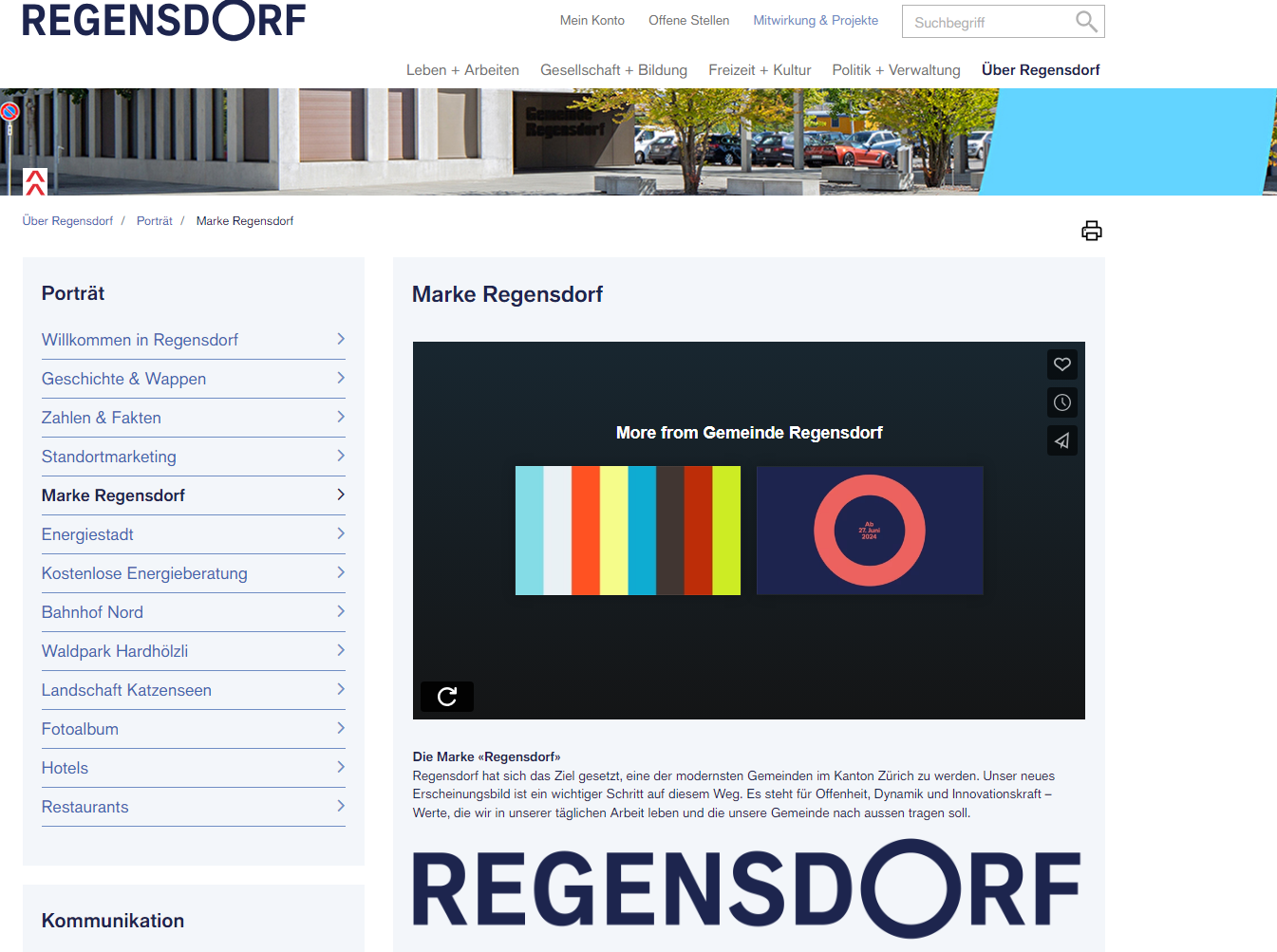Open the Politik + Verwaltung menu
This screenshot has height=952, width=1277.
pyautogui.click(x=895, y=70)
